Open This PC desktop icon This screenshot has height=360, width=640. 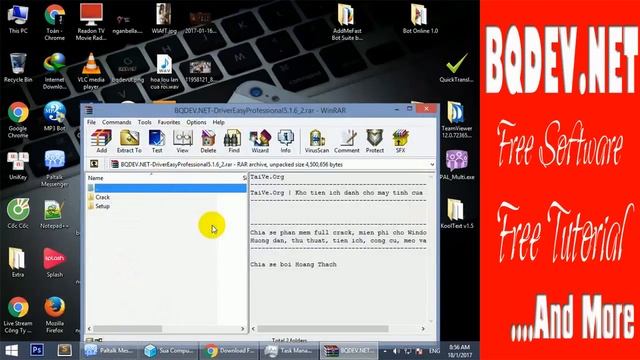click(18, 19)
